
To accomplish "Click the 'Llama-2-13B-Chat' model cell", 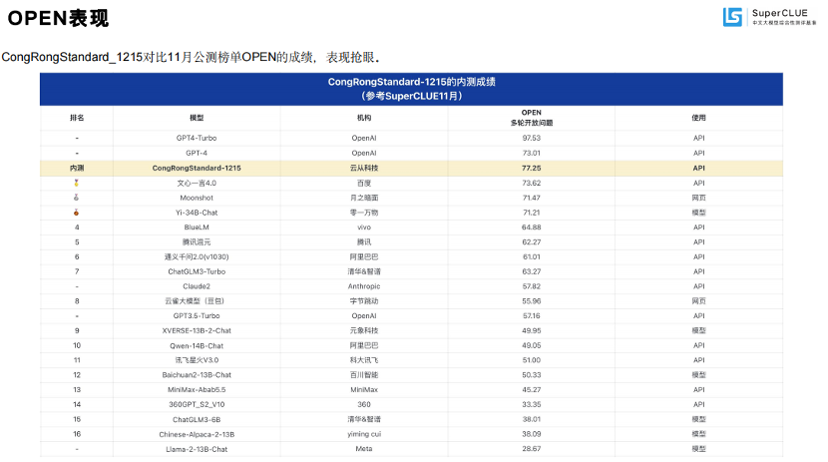I will point(196,449).
